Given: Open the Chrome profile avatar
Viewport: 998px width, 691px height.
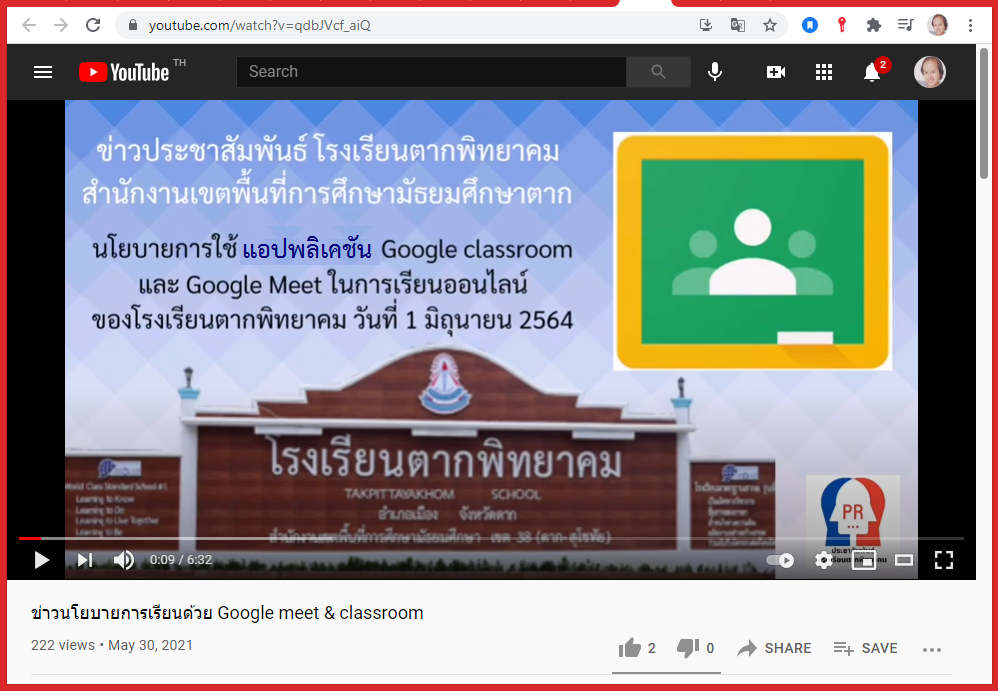Looking at the screenshot, I should click(x=938, y=25).
